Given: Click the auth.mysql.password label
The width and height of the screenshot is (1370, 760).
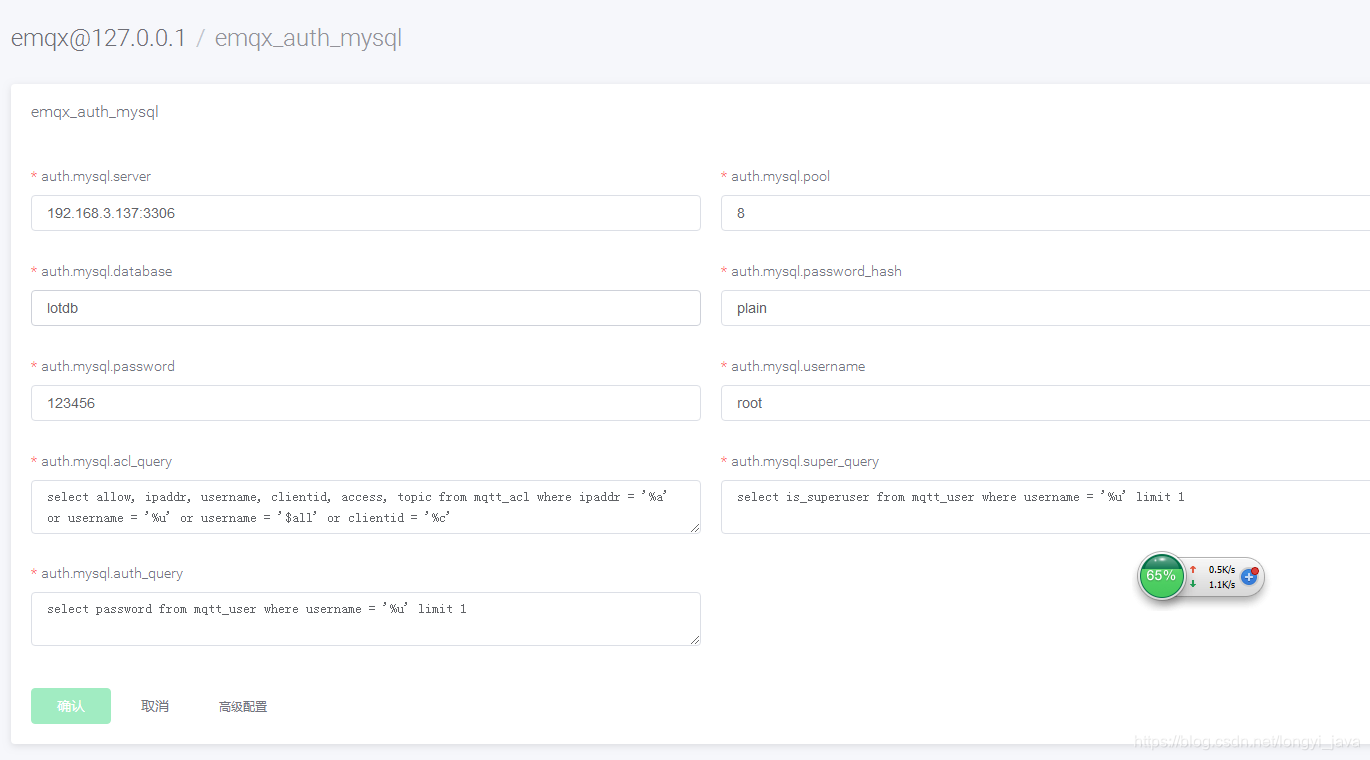Looking at the screenshot, I should click(108, 366).
